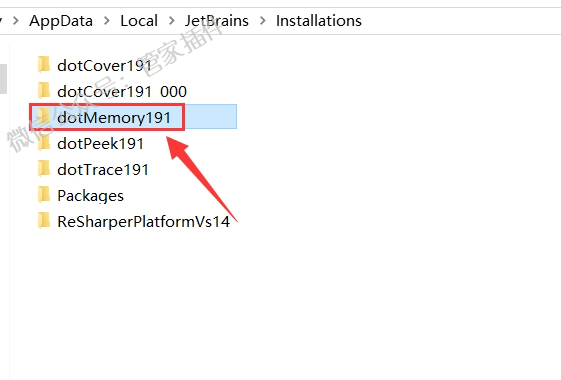The height and width of the screenshot is (380, 561).
Task: Select the dotPeek191 folder icon
Action: [x=44, y=143]
